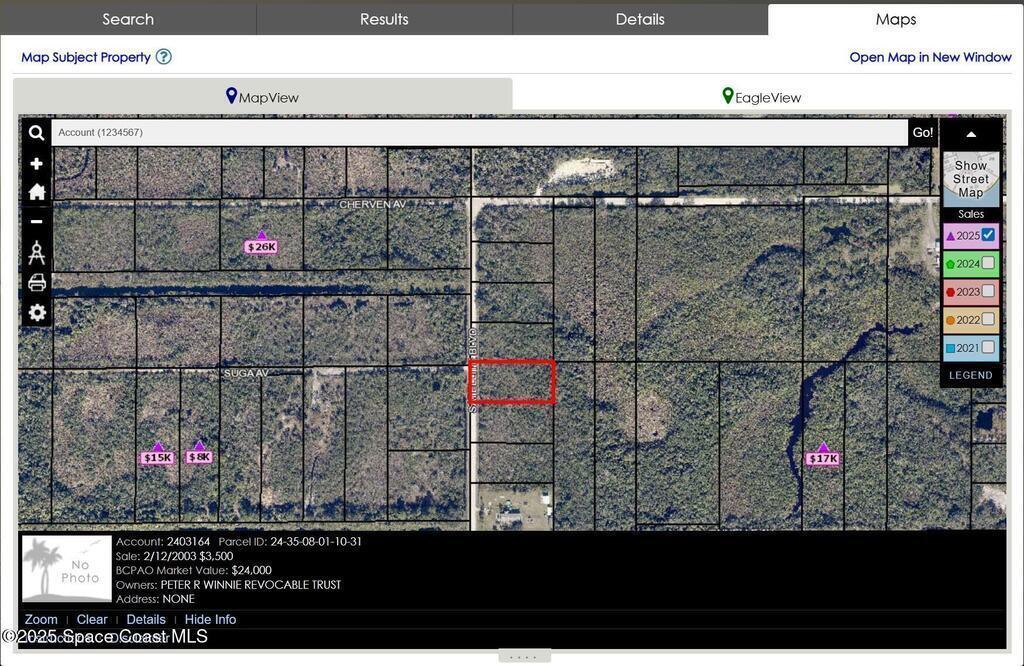Open the EagleView tab
Image resolution: width=1024 pixels, height=666 pixels.
[x=762, y=97]
